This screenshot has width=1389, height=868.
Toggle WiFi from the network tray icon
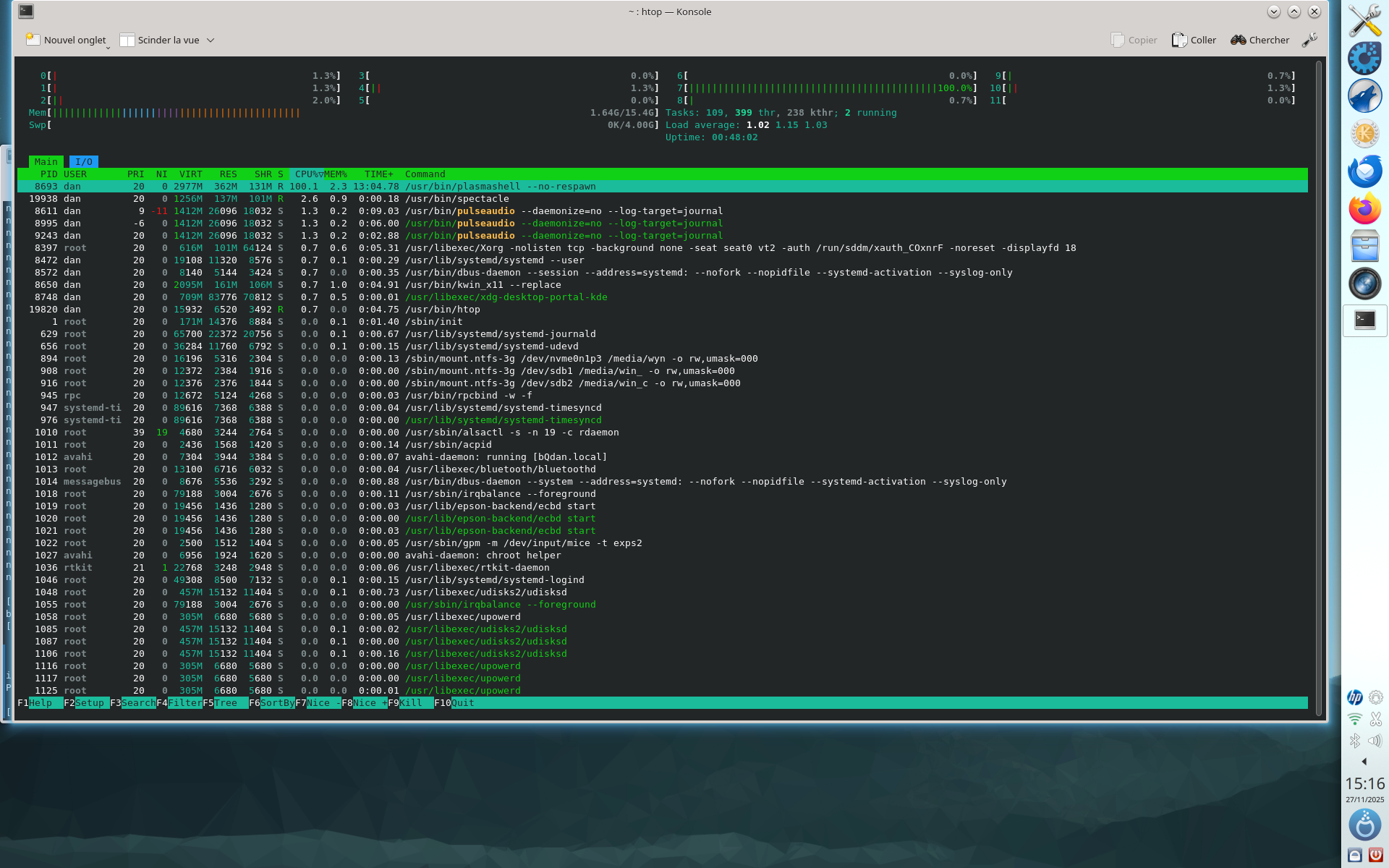coord(1354,719)
